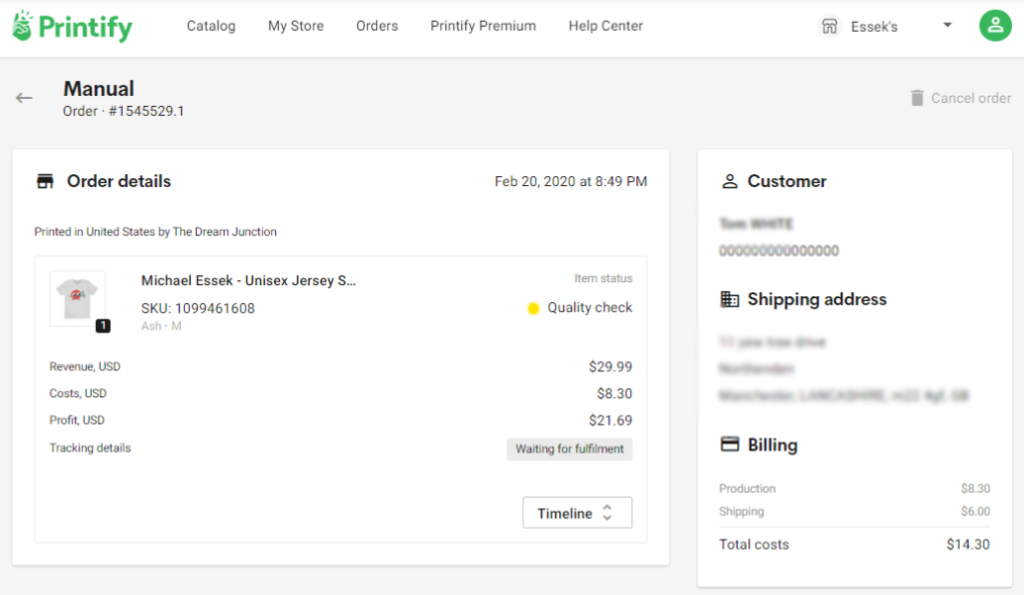
Task: Click the trash icon beside Cancel order
Action: point(916,97)
